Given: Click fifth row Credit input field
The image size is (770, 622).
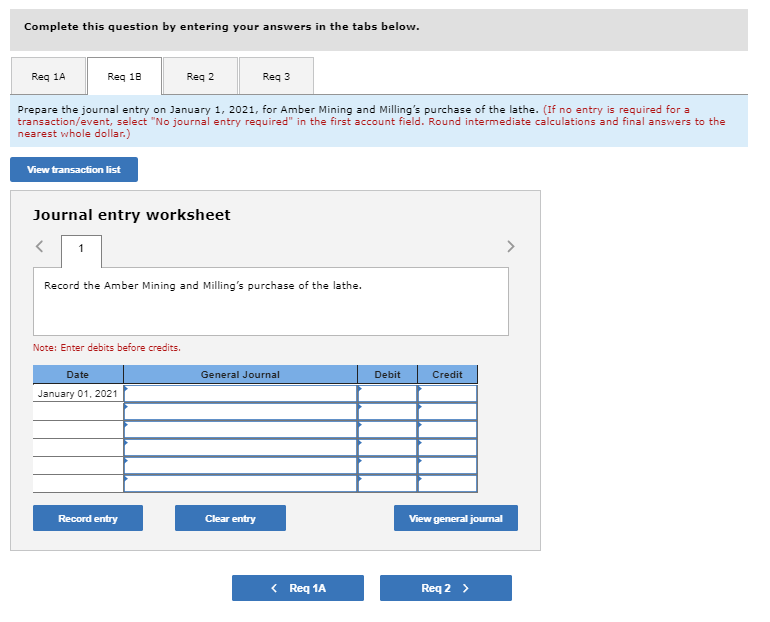Looking at the screenshot, I should tap(447, 465).
